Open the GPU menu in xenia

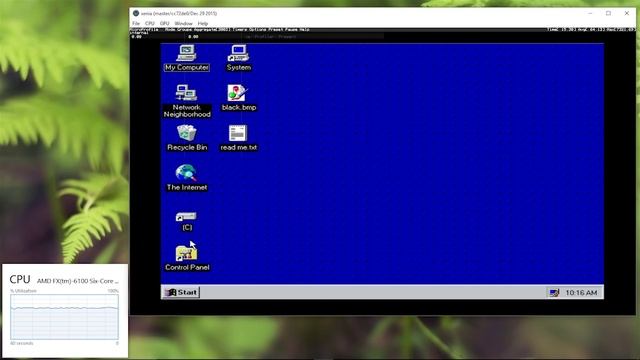coord(164,24)
